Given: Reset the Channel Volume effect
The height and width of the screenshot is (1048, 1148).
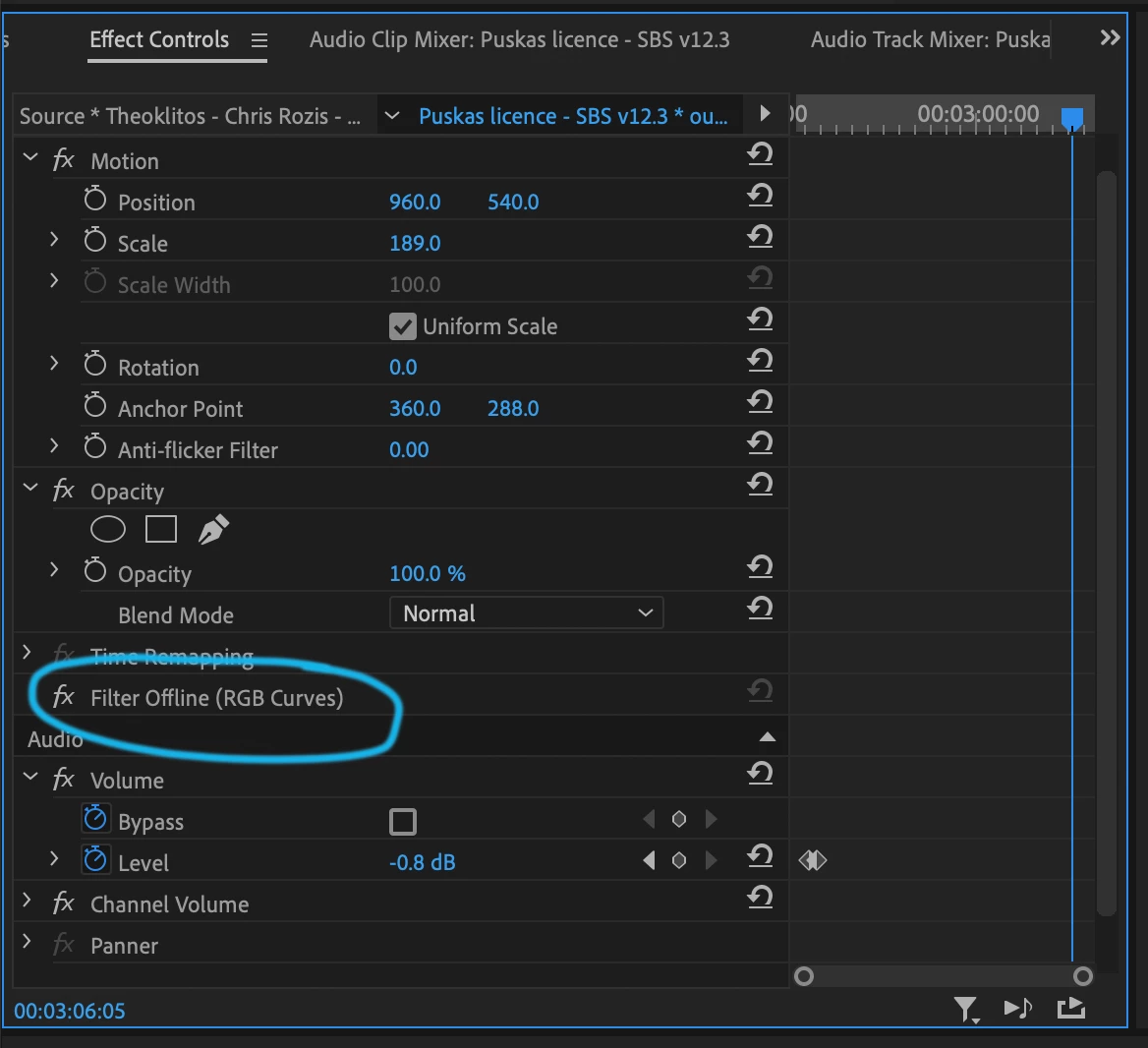Looking at the screenshot, I should (x=760, y=897).
